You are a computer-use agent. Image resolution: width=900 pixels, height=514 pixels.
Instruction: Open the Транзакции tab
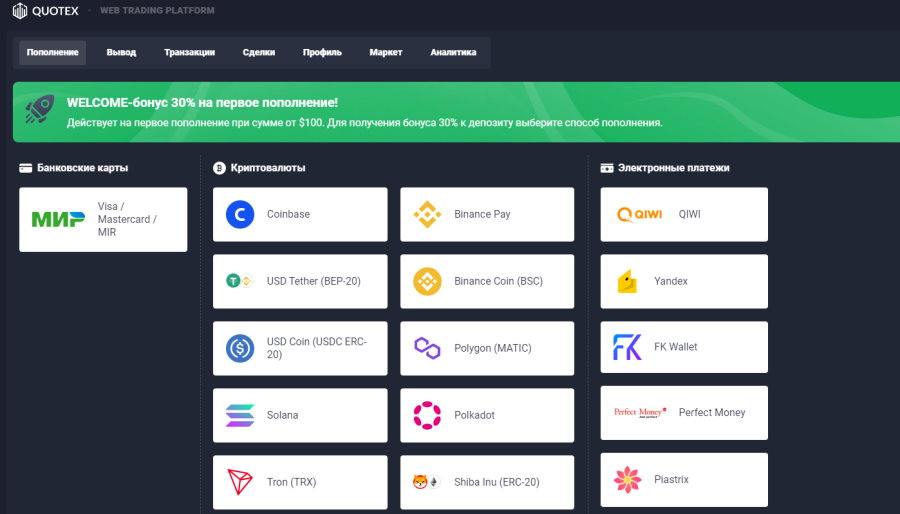coord(189,53)
